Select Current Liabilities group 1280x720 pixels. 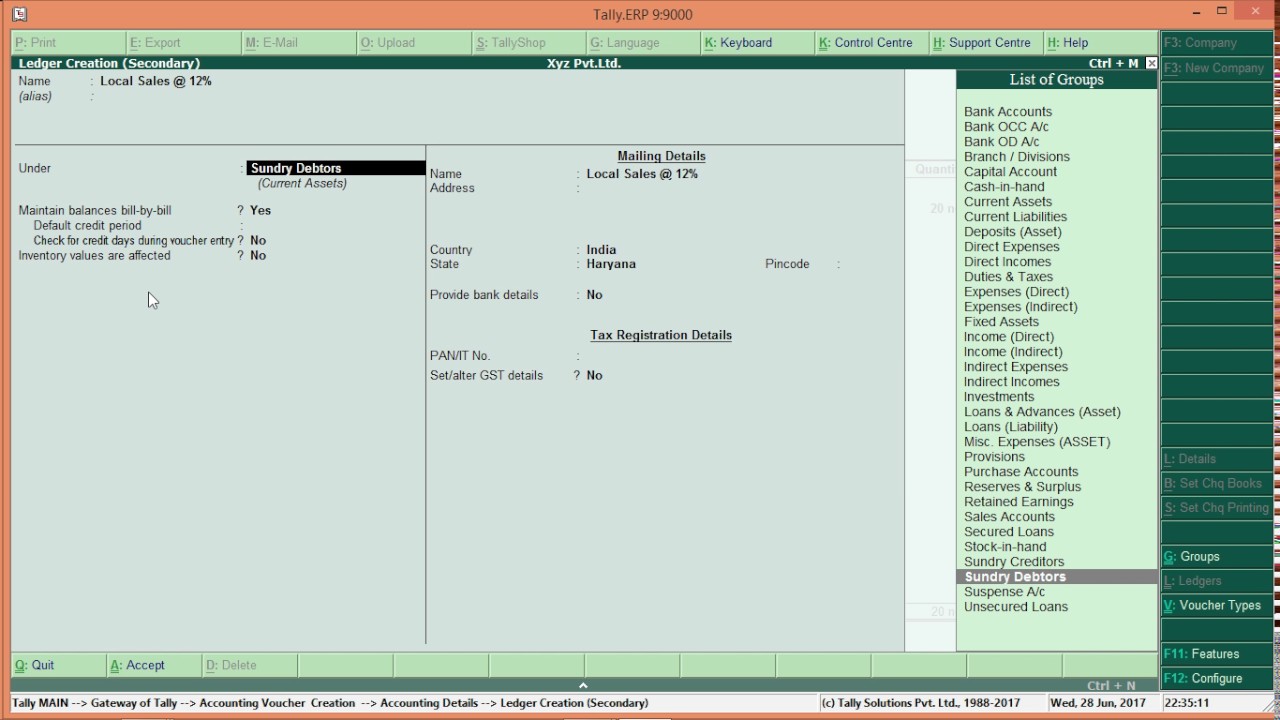[x=1015, y=217]
